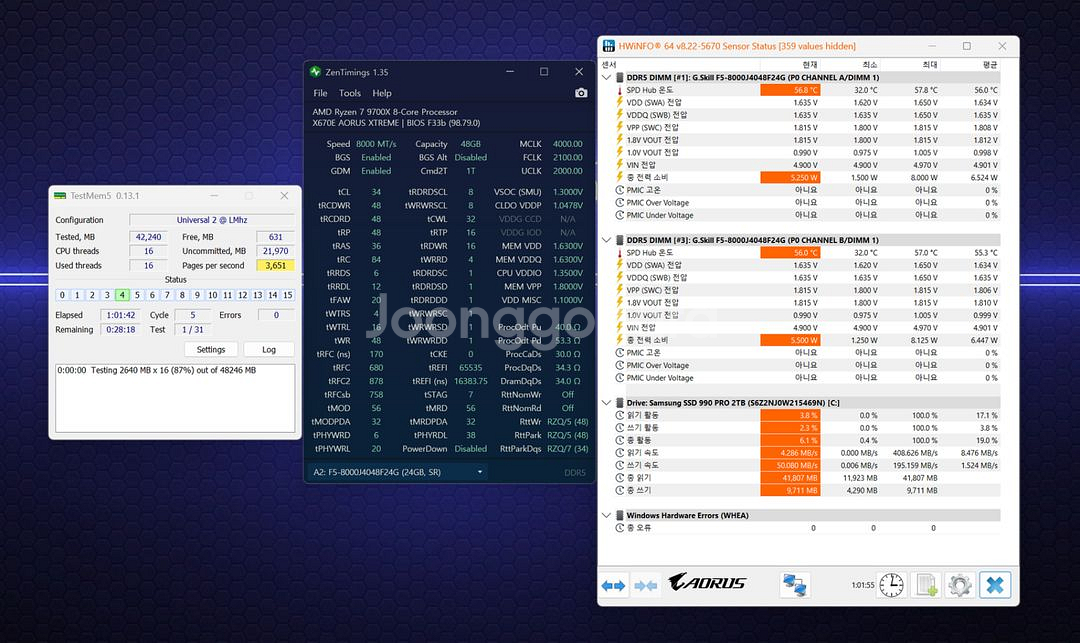Open the HWiNFO network remote monitors icon

(795, 584)
